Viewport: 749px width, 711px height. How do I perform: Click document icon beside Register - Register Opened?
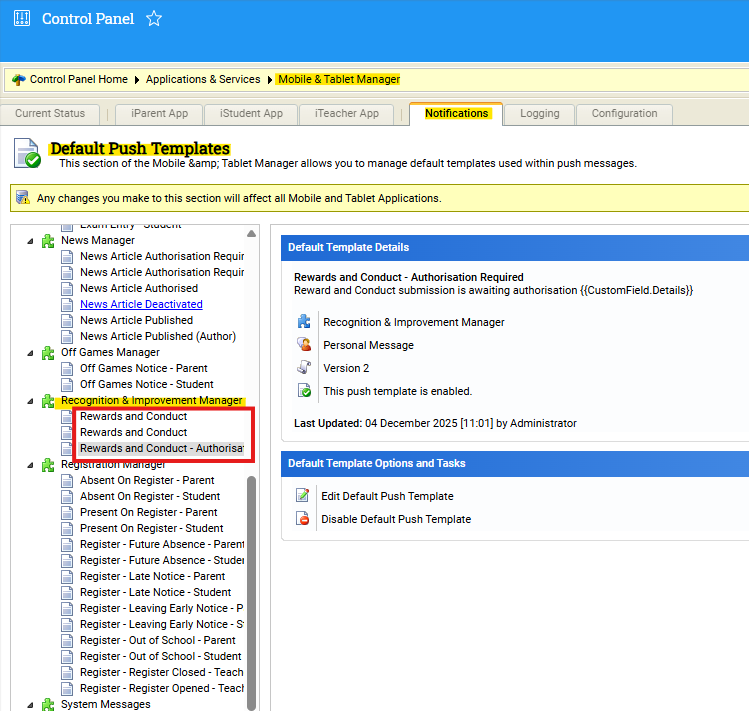[x=67, y=689]
